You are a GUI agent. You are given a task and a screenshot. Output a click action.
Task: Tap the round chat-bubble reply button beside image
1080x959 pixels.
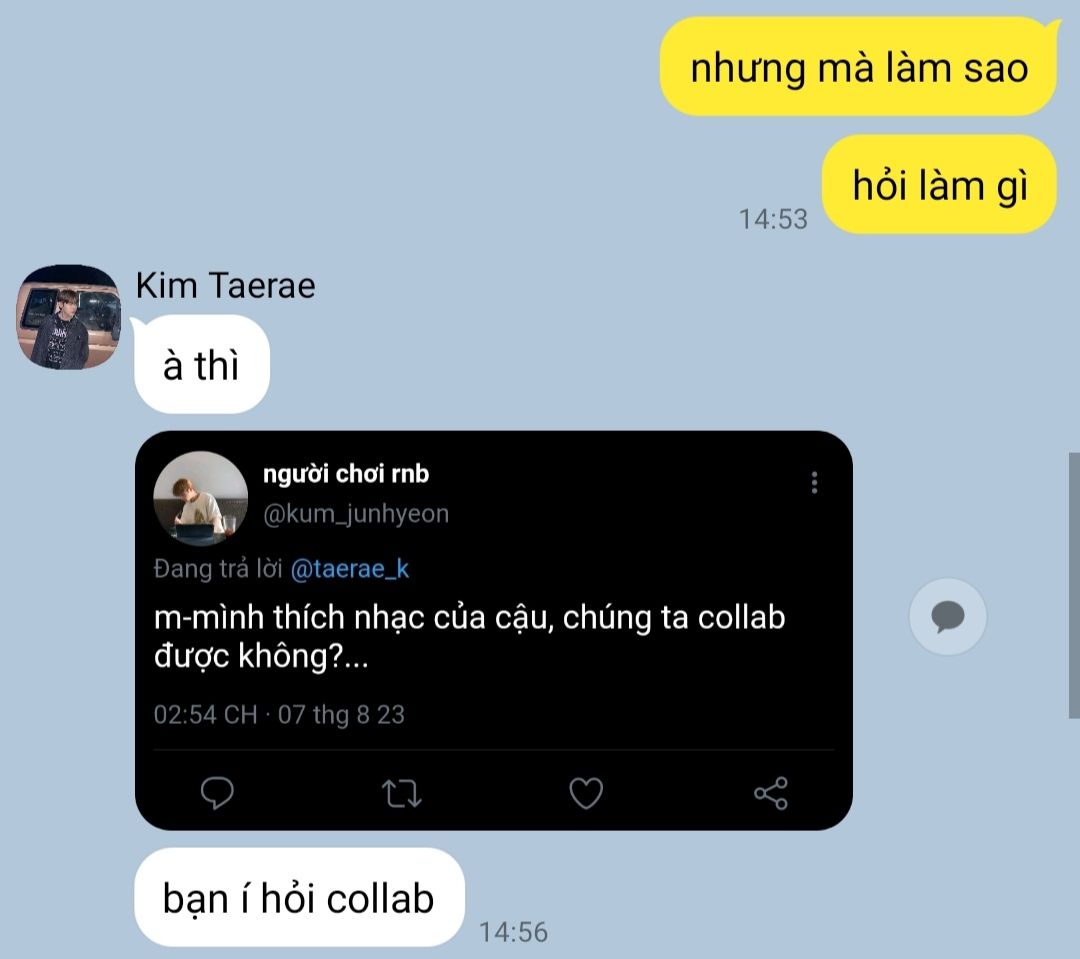coord(948,616)
